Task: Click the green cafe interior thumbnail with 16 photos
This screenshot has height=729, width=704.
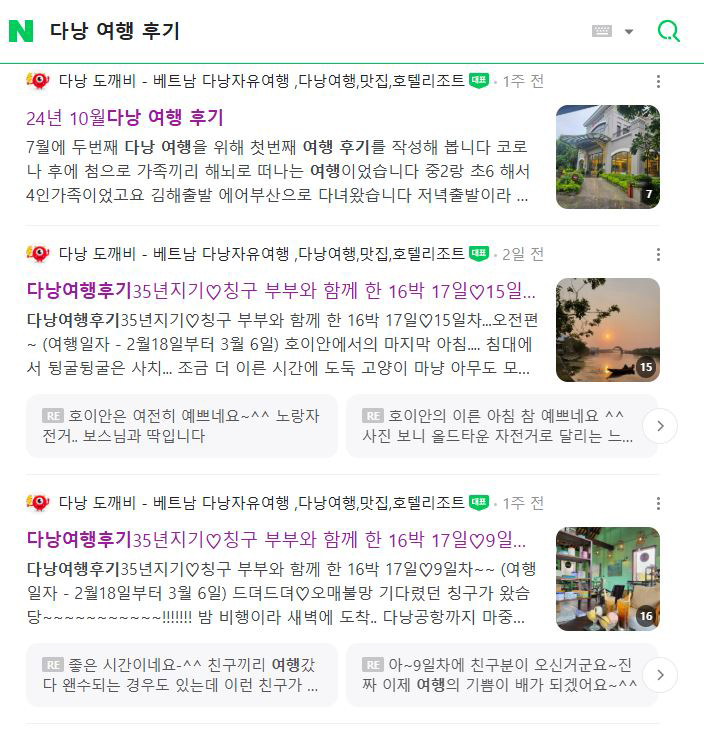Action: point(608,579)
